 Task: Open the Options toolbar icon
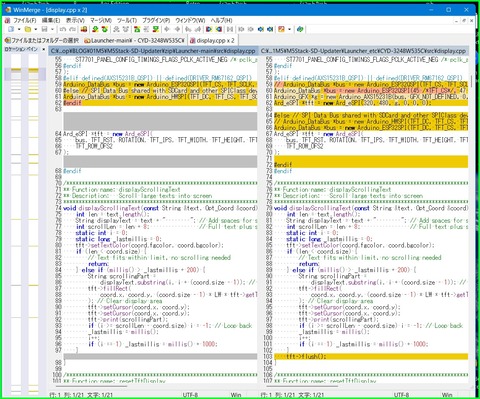[281, 29]
